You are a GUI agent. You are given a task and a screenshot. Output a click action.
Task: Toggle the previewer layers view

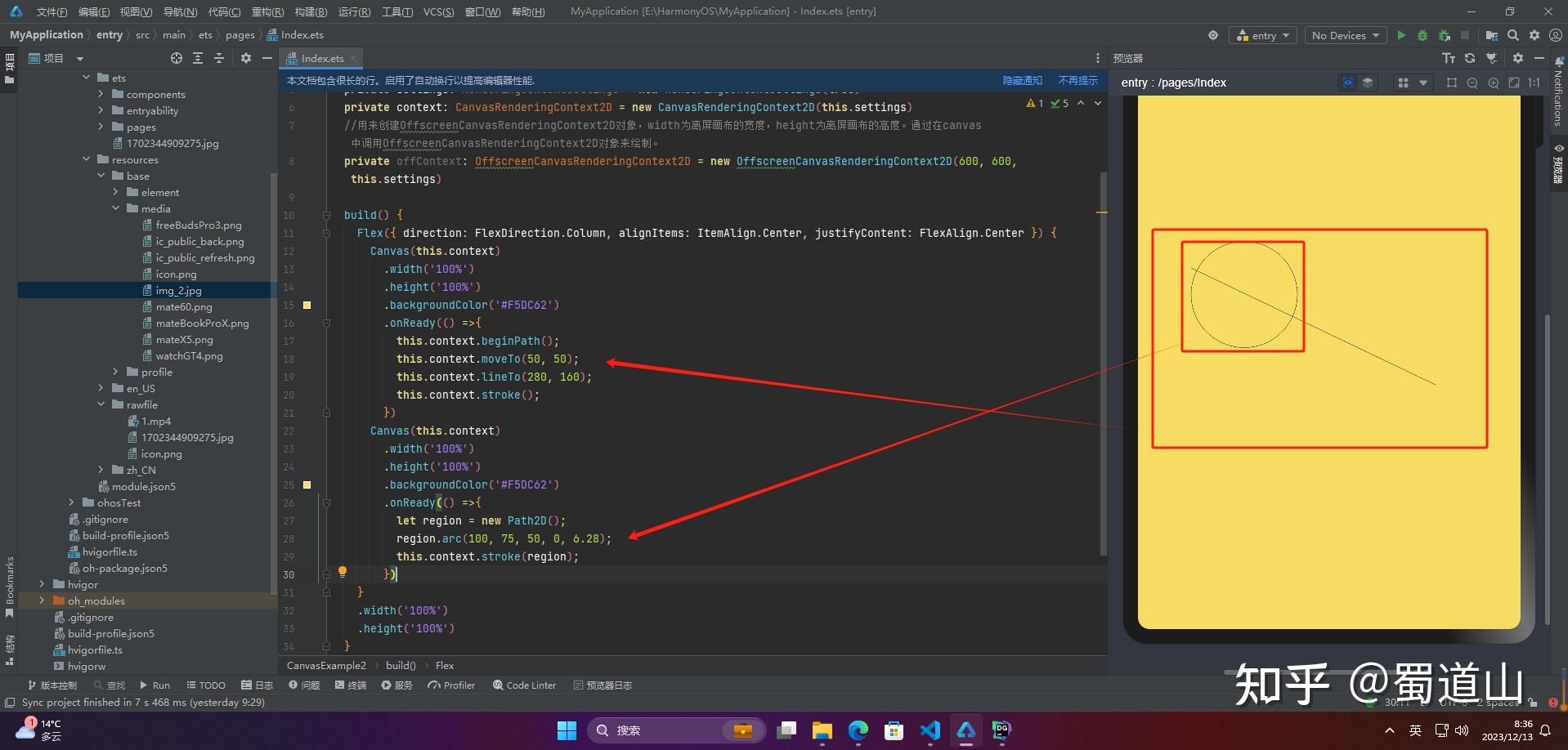(1367, 83)
